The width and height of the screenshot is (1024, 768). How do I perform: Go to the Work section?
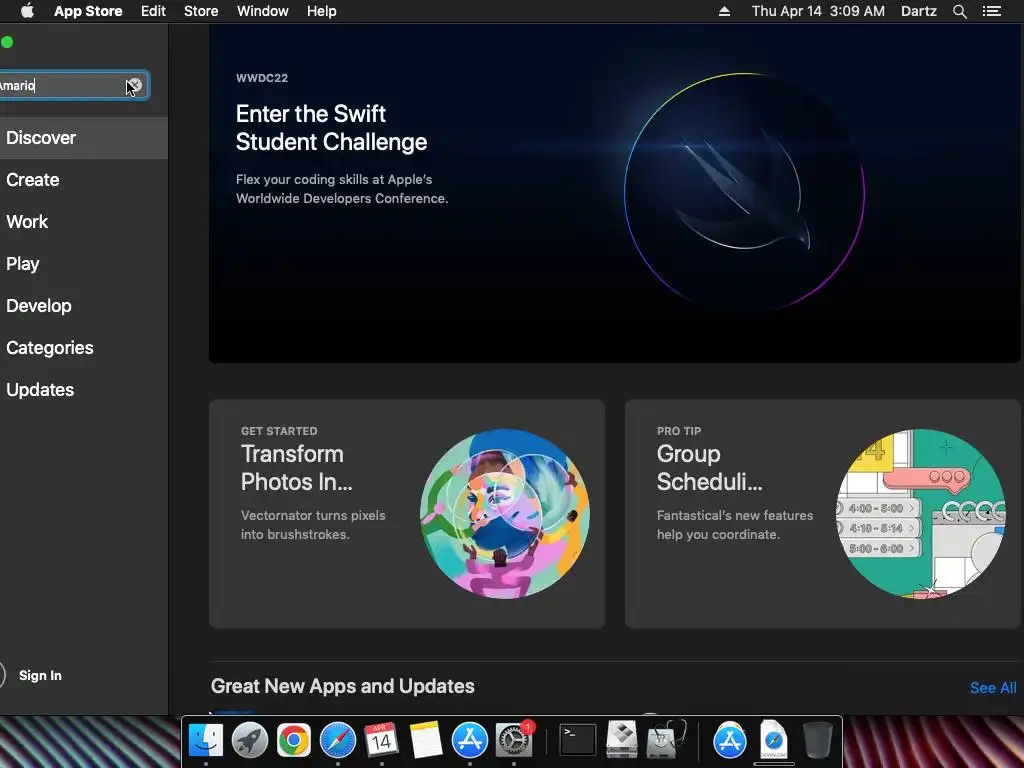pos(84,221)
